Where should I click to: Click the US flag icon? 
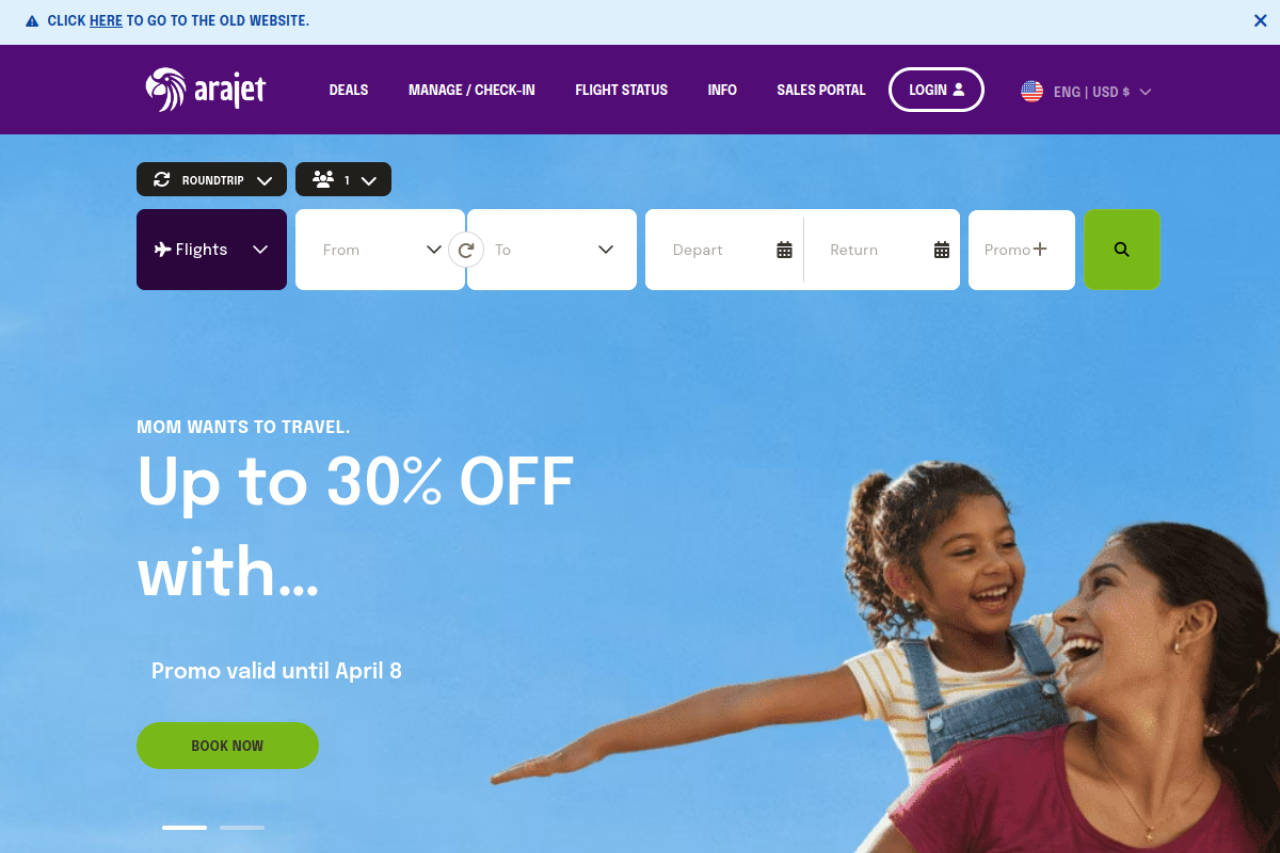click(x=1032, y=91)
